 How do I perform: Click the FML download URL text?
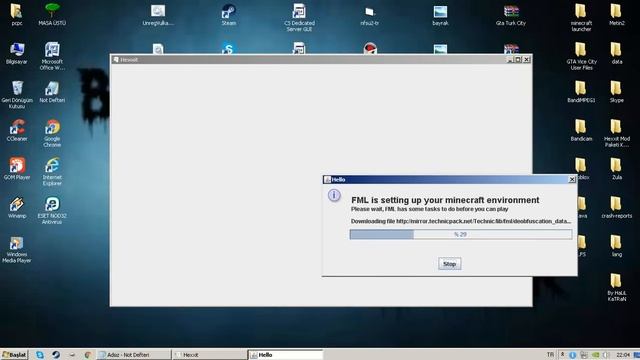461,221
